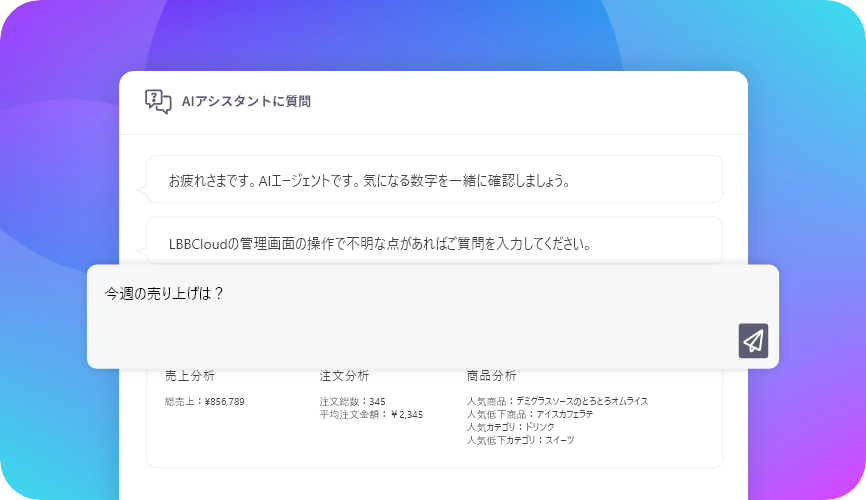Select the 人気低下商品 アイスカフェラテ entry
Image resolution: width=866 pixels, height=500 pixels.
[529, 414]
